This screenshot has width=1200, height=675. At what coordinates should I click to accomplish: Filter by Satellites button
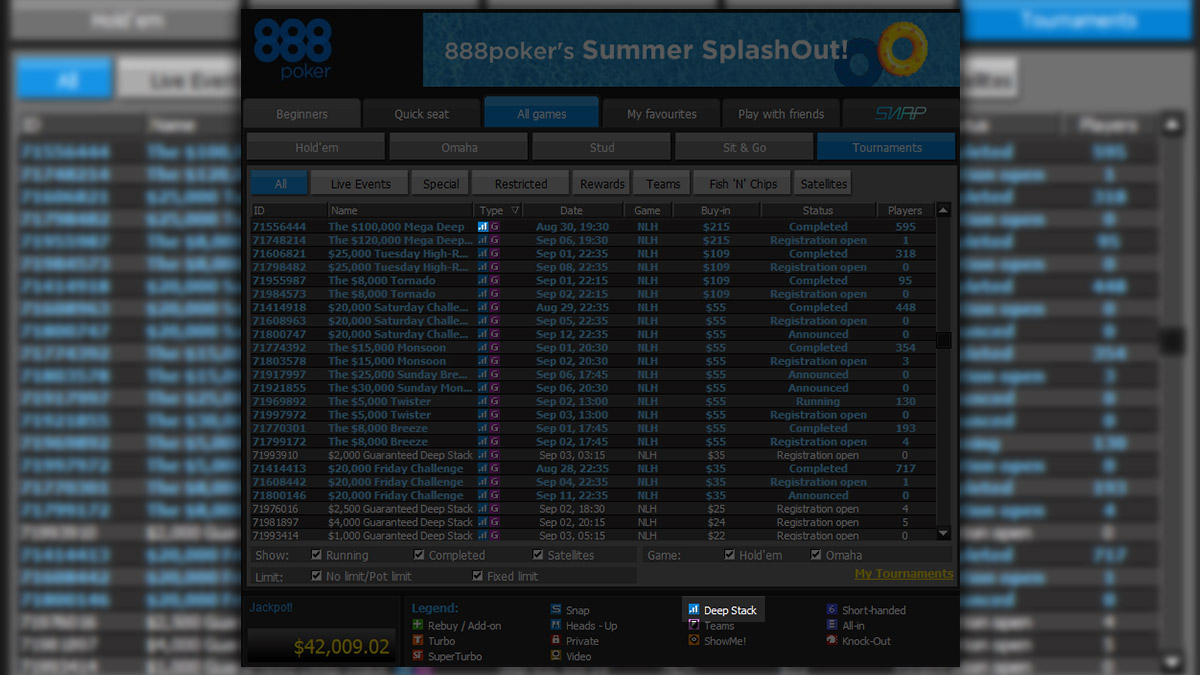click(823, 184)
